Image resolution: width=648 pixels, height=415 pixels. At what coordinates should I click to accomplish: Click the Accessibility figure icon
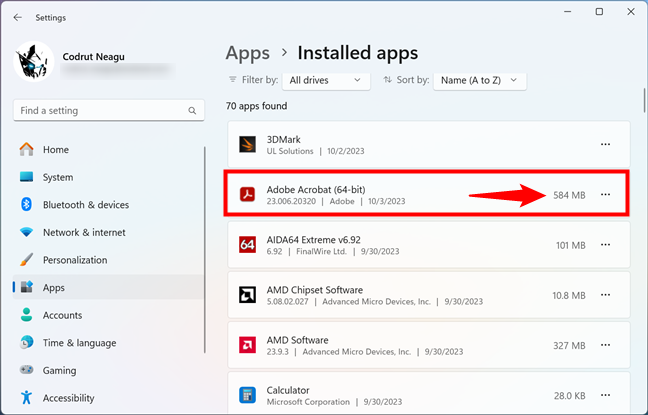(26, 398)
